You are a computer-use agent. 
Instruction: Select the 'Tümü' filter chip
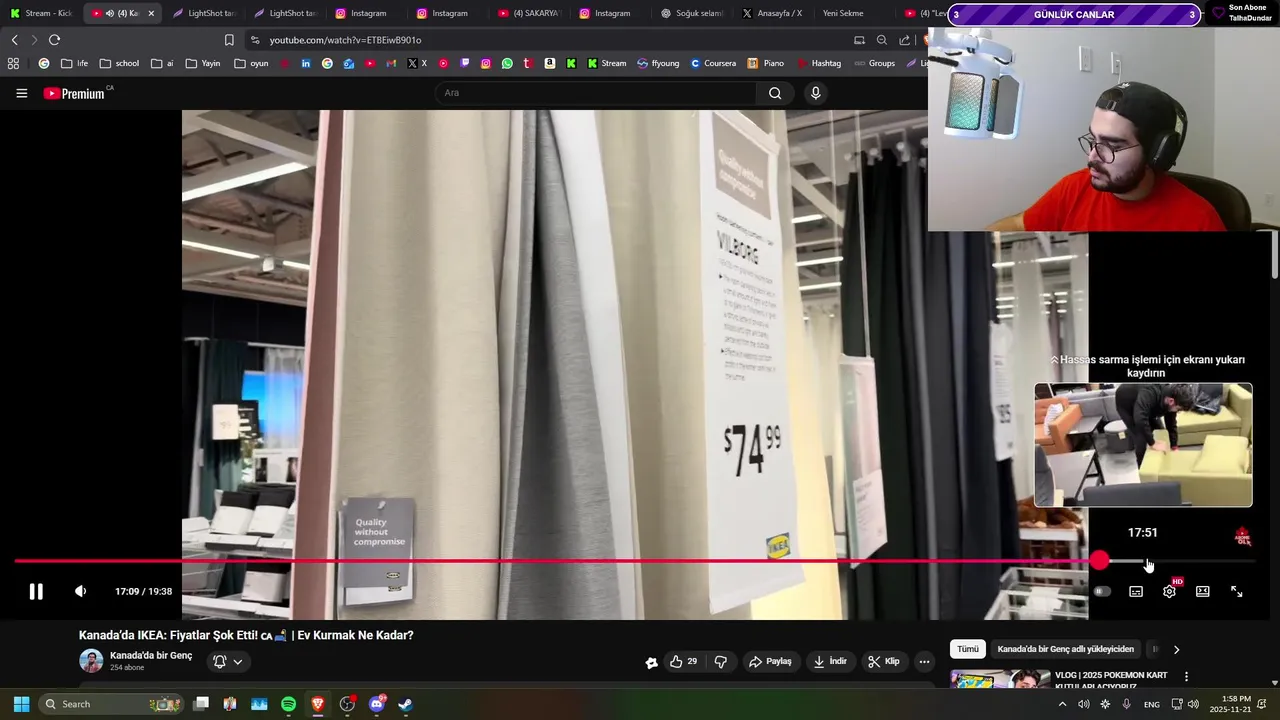point(968,649)
